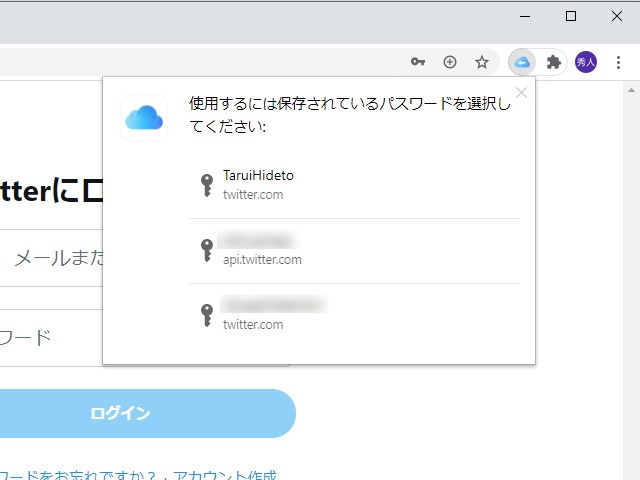Viewport: 640px width, 480px height.
Task: Minimize the Chrome window
Action: (525, 16)
